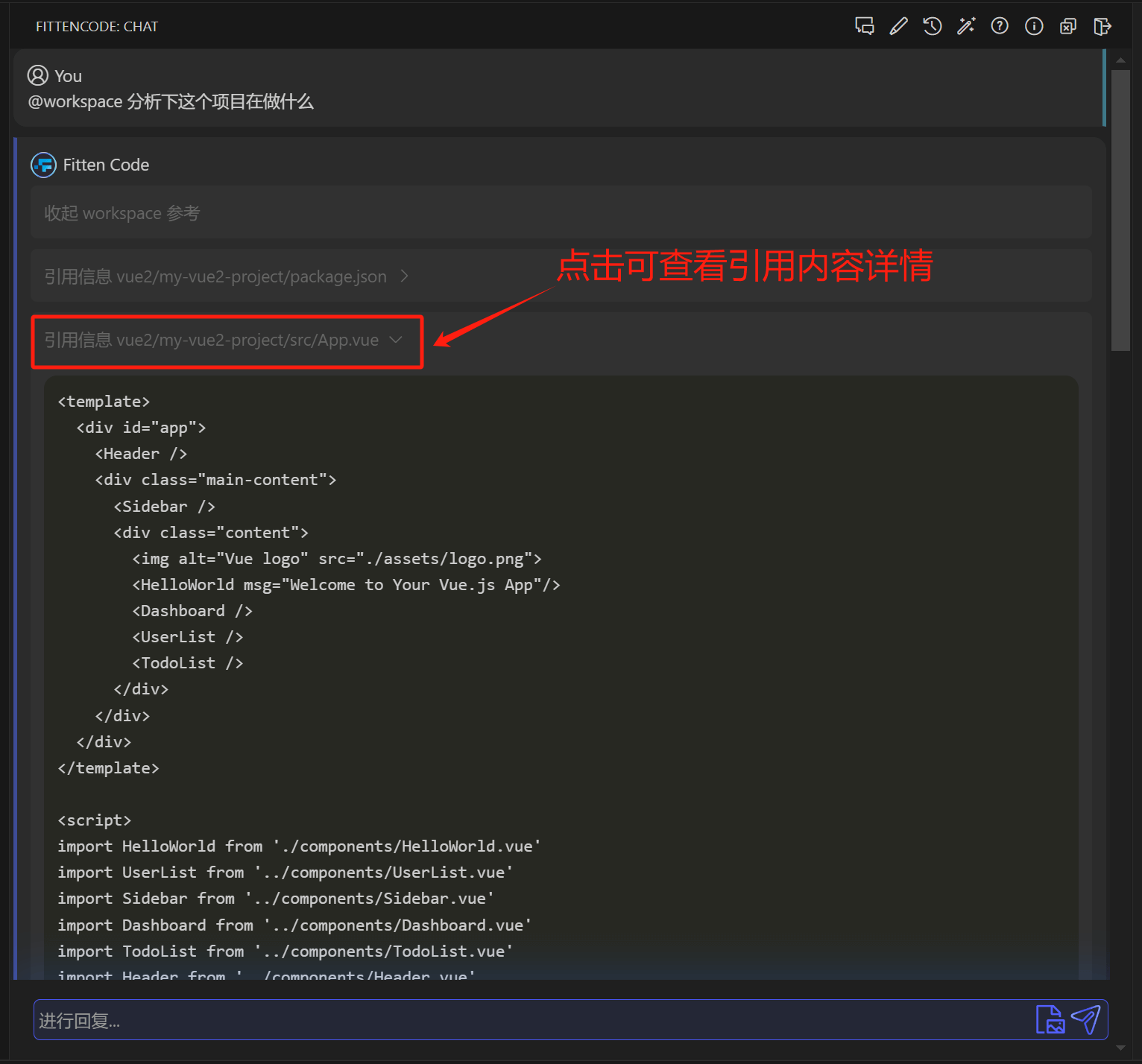The image size is (1142, 1064).
Task: Collapse the workspace reference section
Action: coord(122,213)
